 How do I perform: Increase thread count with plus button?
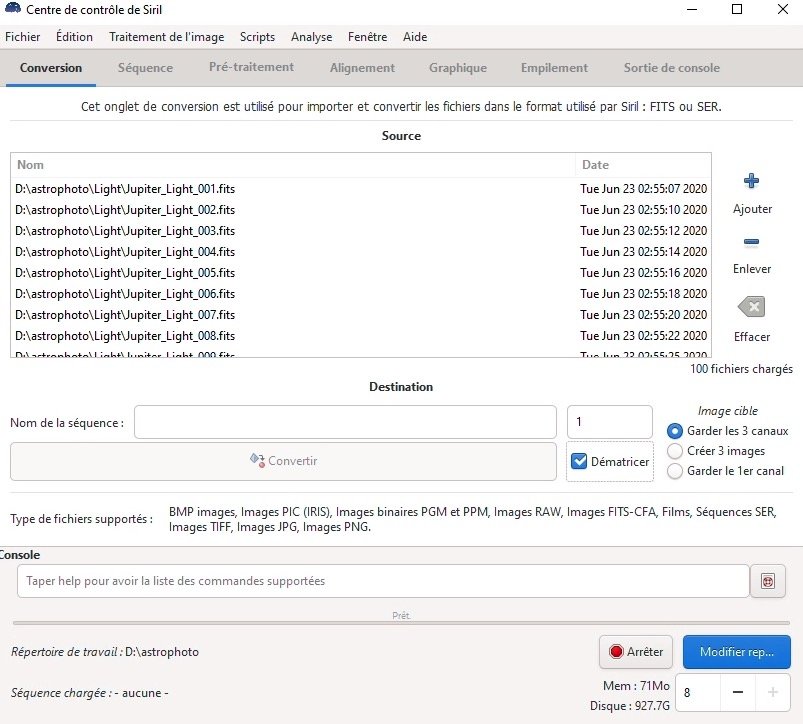coord(772,692)
